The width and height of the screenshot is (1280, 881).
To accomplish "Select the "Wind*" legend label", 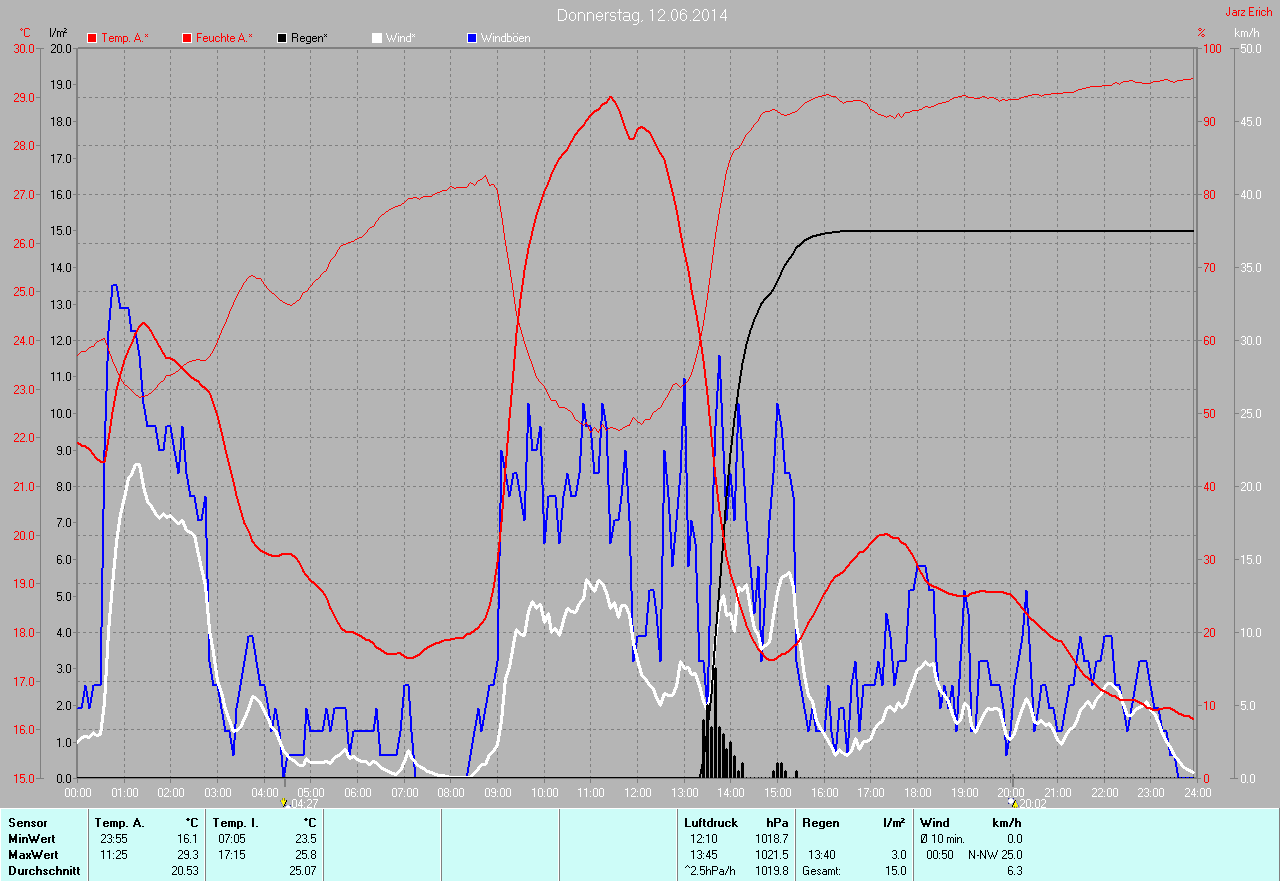I will point(401,38).
